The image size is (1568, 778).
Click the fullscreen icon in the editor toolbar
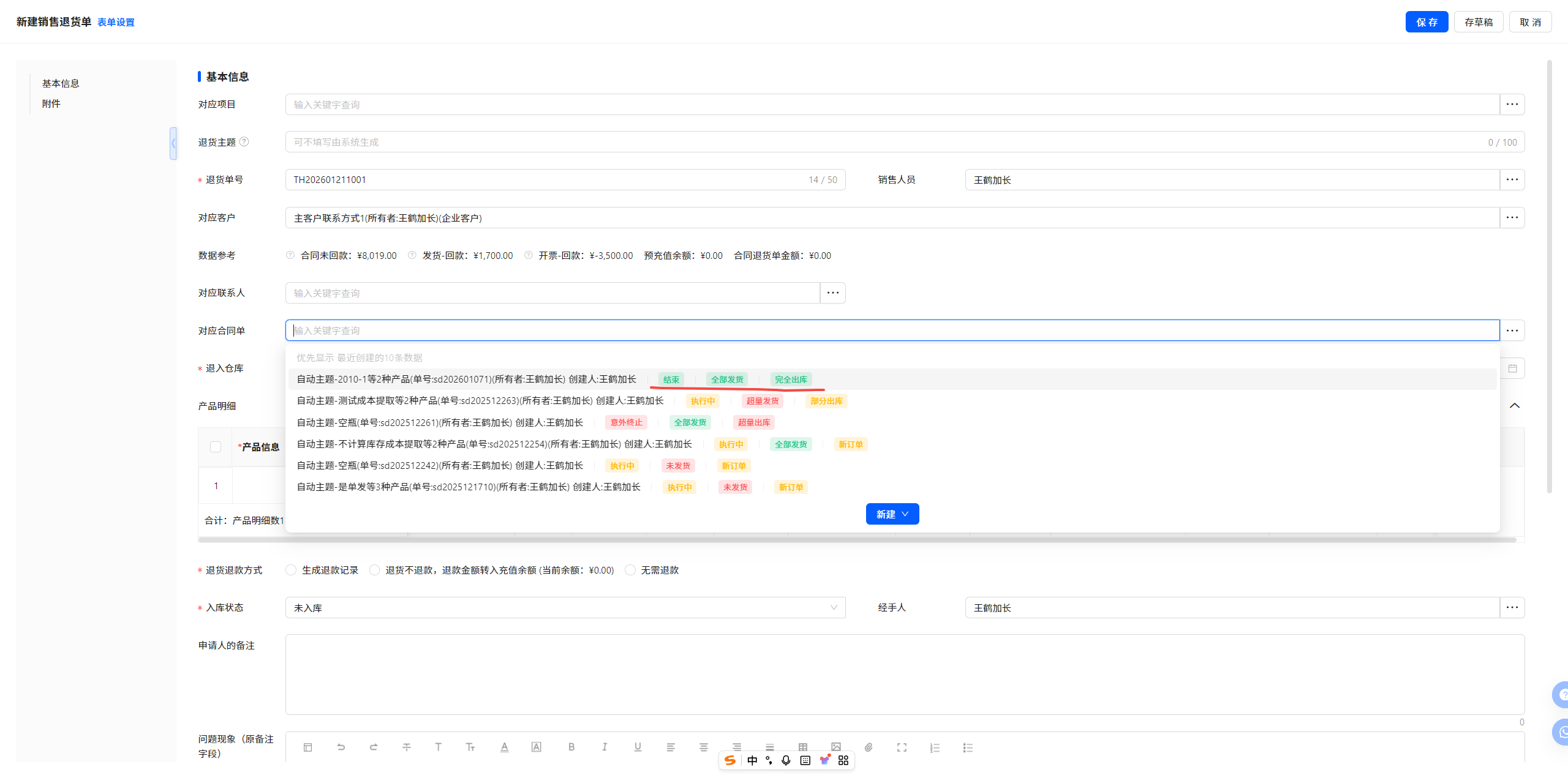[x=902, y=747]
